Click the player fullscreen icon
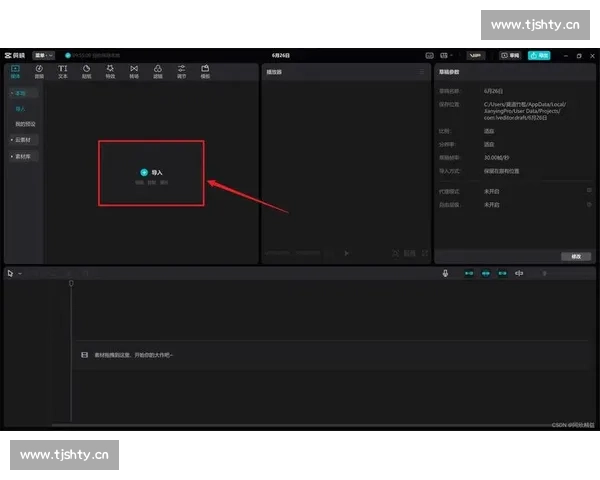The width and height of the screenshot is (600, 480). (425, 253)
